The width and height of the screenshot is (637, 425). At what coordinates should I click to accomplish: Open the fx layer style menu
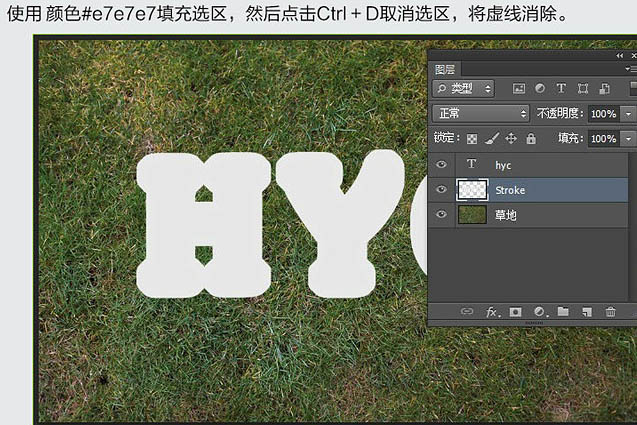(x=492, y=312)
